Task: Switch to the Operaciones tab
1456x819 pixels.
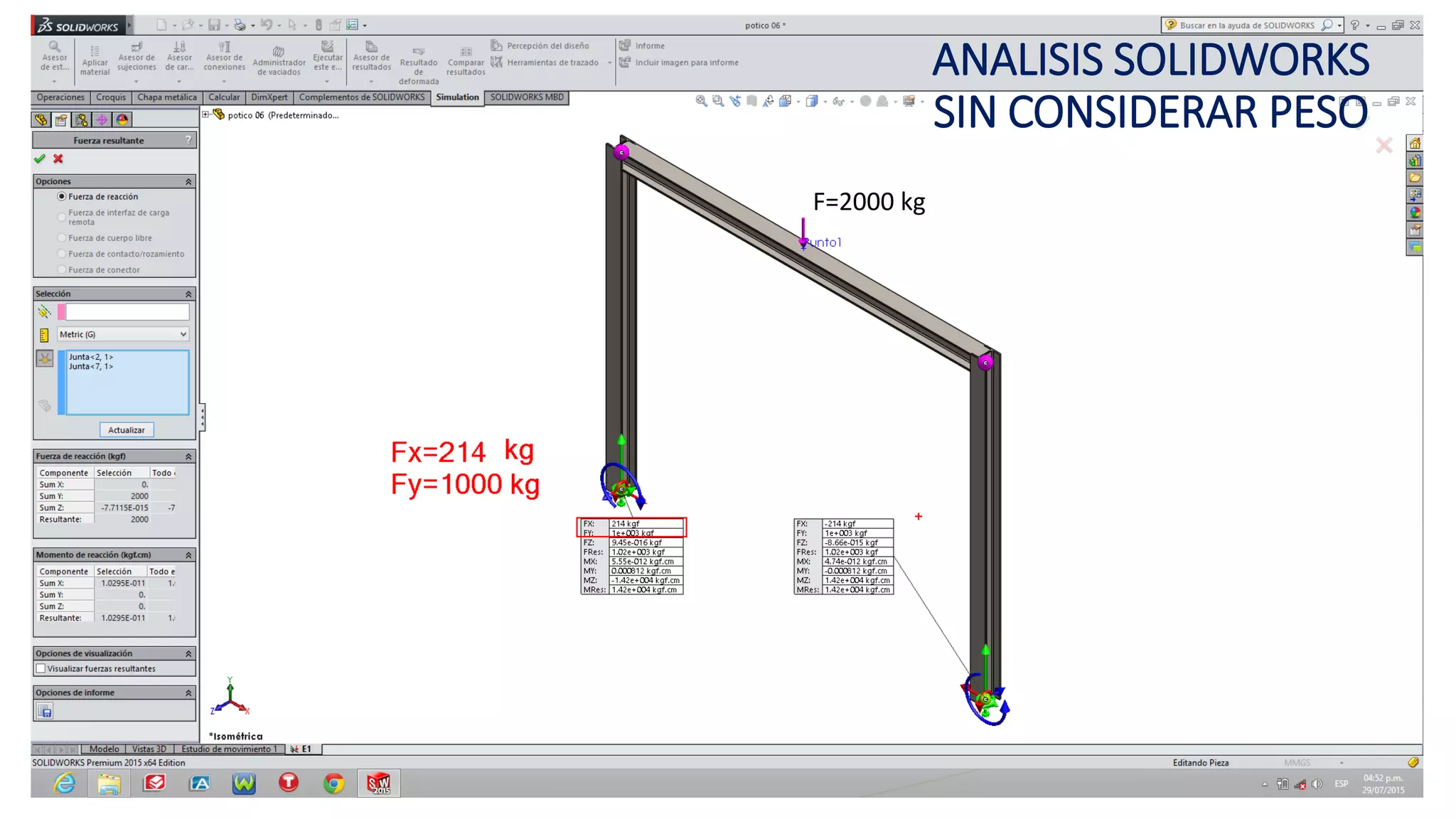Action: 60,97
